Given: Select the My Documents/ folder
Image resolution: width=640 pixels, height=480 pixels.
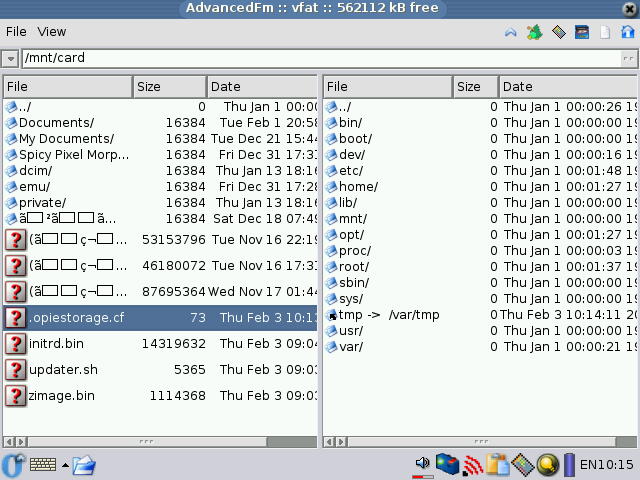Looking at the screenshot, I should (x=160, y=138).
